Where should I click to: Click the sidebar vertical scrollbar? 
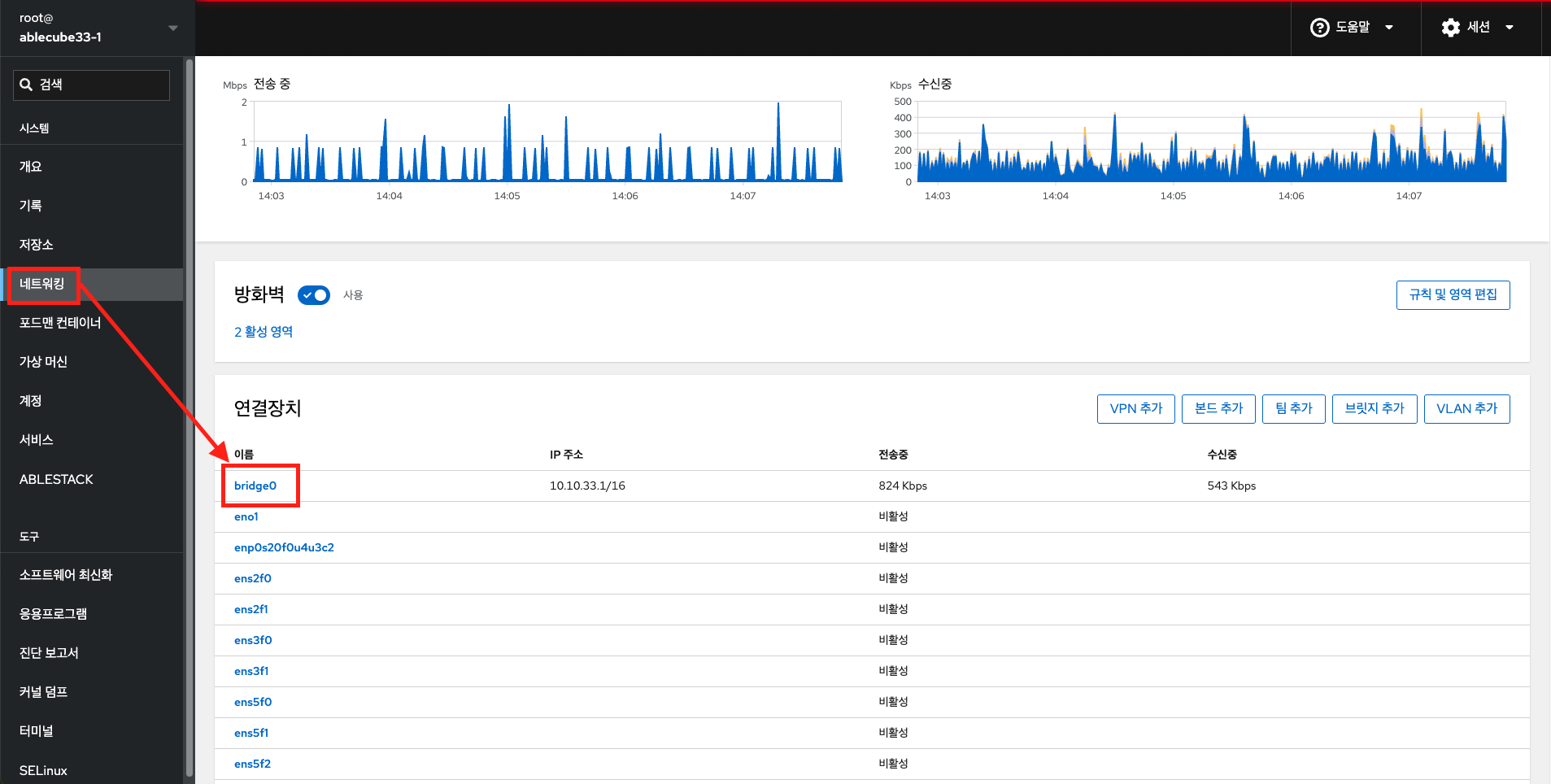[x=190, y=407]
